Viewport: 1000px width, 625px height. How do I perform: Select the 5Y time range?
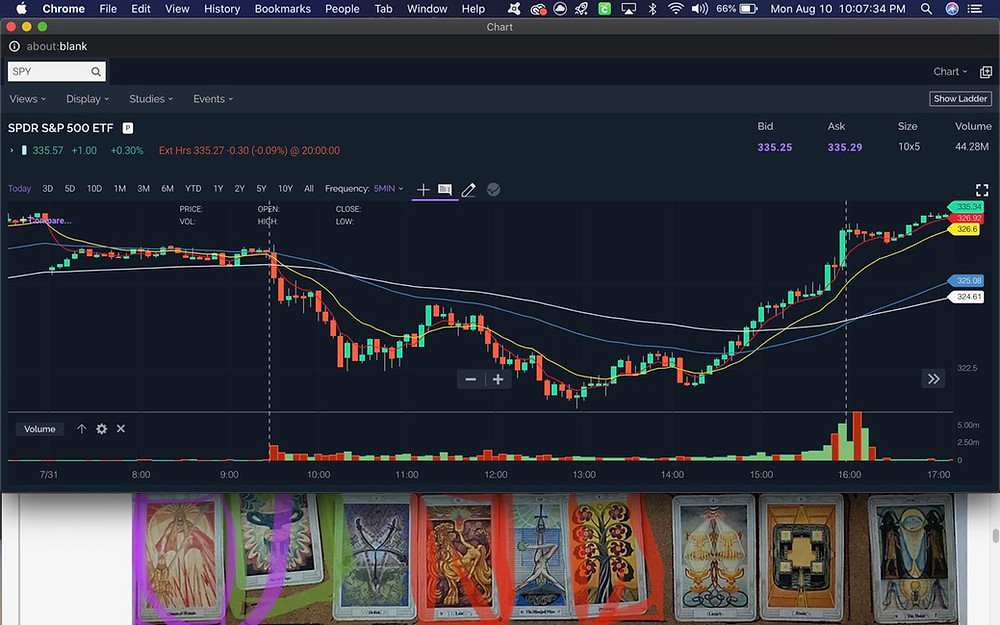(261, 189)
